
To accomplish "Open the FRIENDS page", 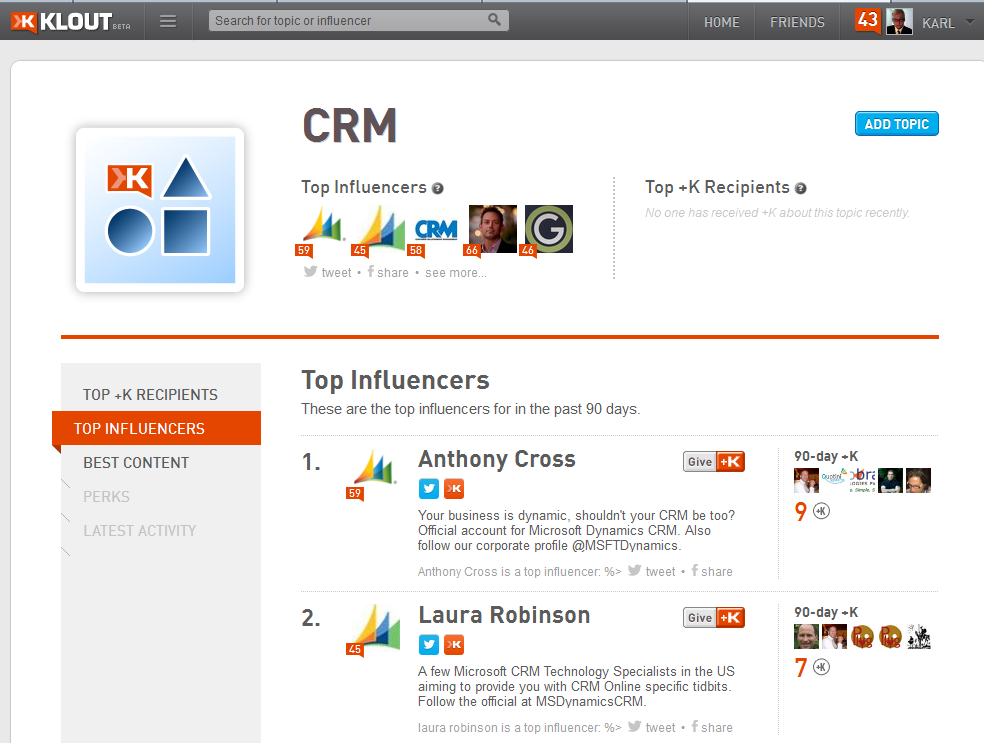I will point(798,23).
